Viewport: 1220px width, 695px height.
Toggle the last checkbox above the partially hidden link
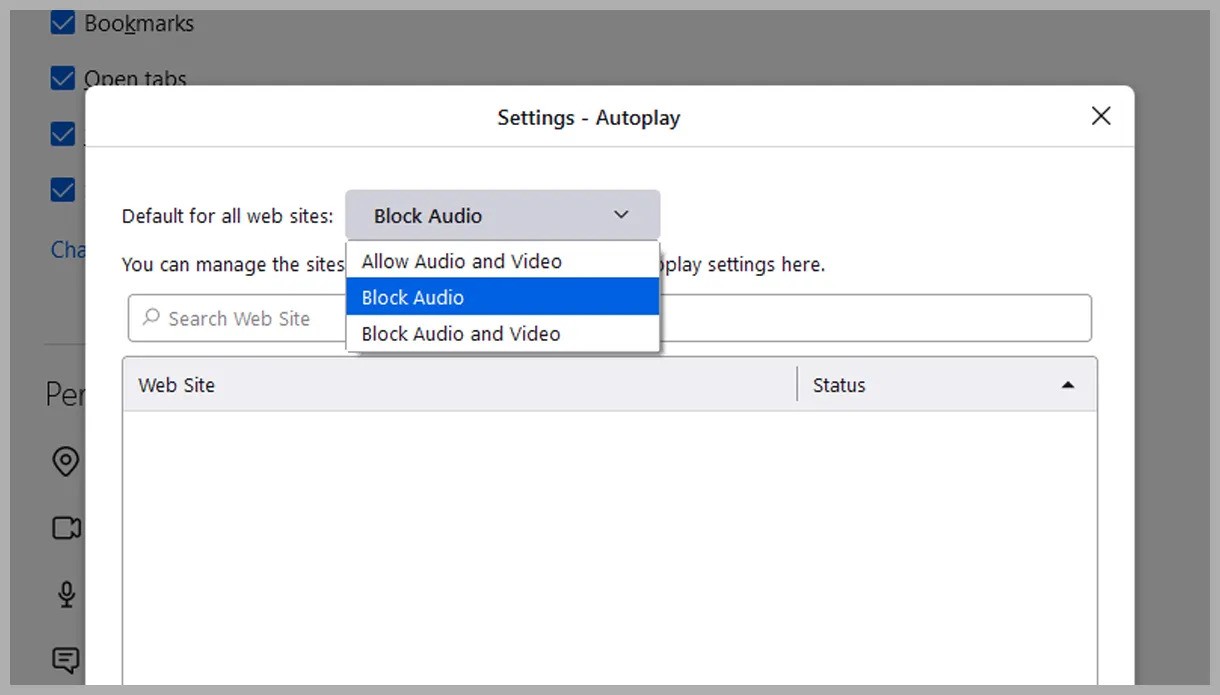click(x=63, y=189)
